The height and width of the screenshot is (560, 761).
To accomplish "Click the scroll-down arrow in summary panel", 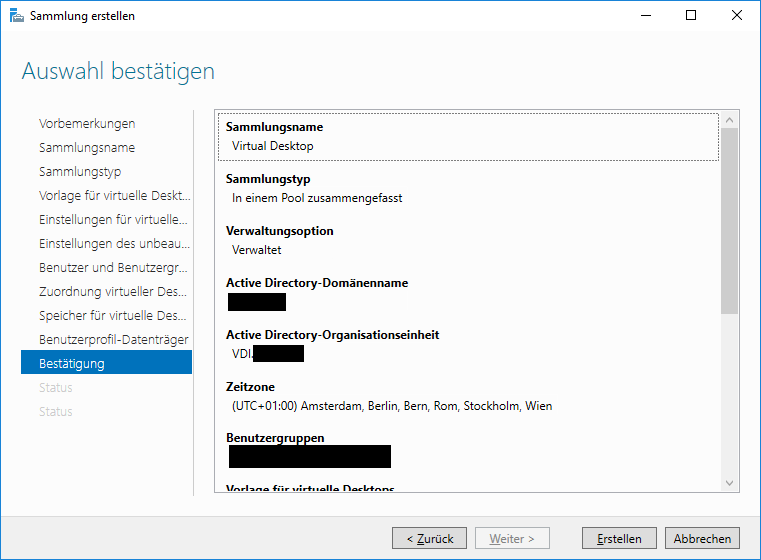I will 729,483.
